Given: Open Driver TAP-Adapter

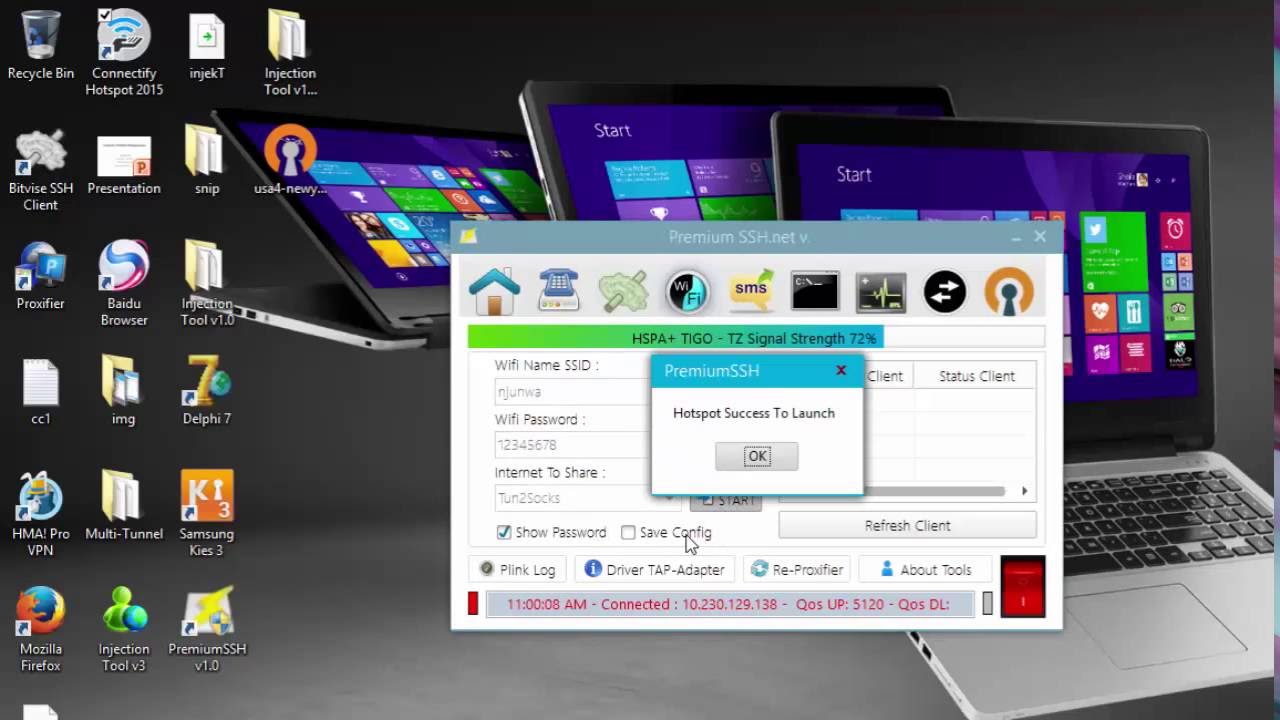Looking at the screenshot, I should click(655, 569).
